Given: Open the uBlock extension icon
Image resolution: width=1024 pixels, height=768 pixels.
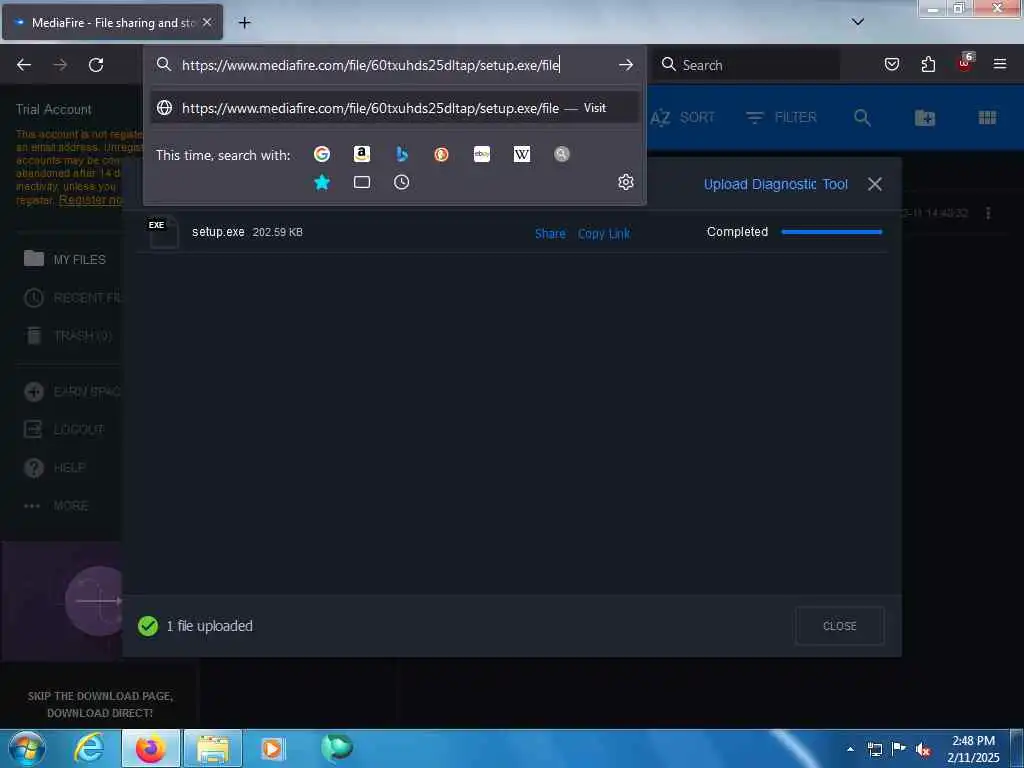Looking at the screenshot, I should click(x=965, y=63).
